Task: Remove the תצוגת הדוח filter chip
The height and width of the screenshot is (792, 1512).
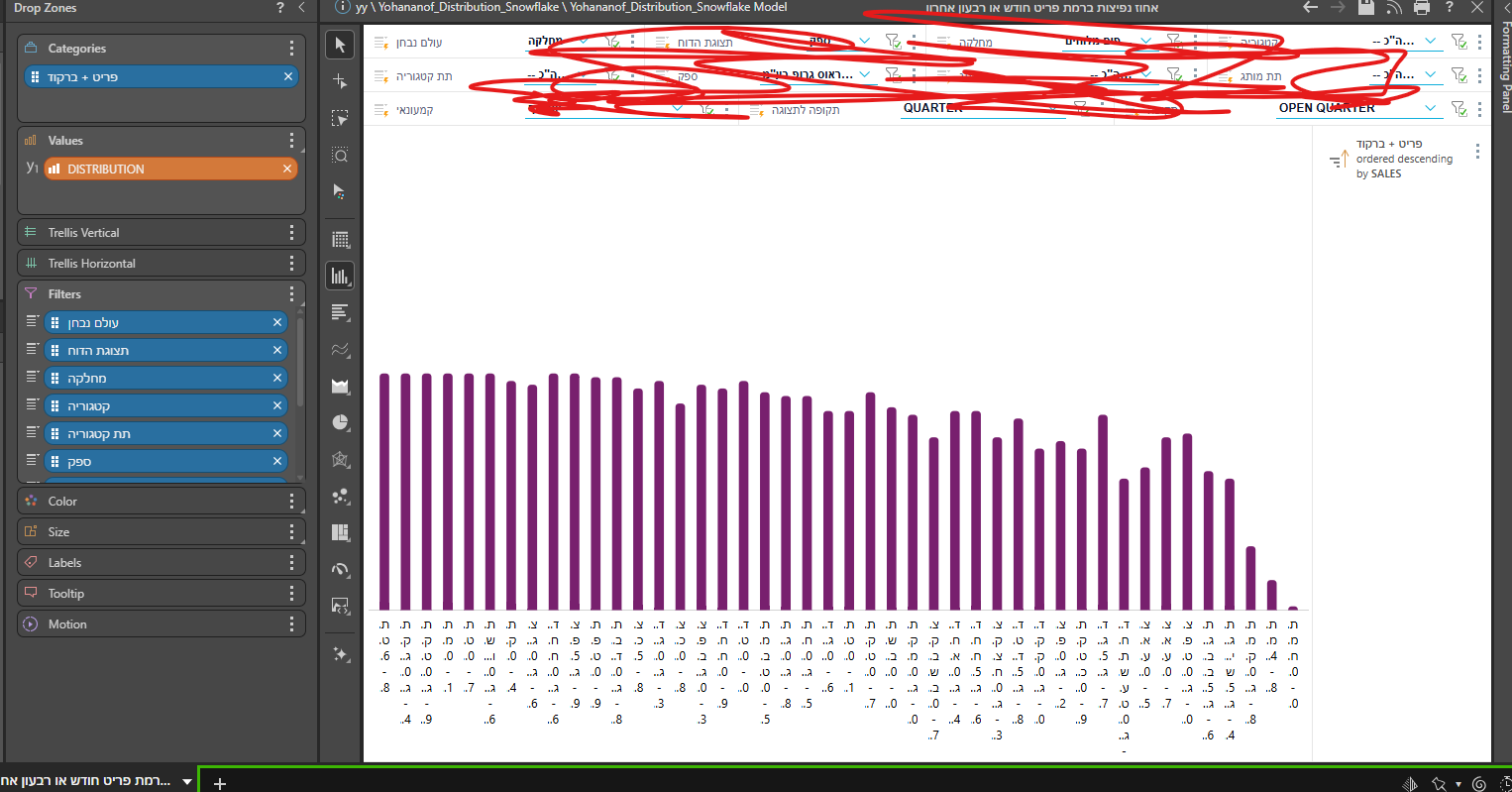Action: (277, 350)
